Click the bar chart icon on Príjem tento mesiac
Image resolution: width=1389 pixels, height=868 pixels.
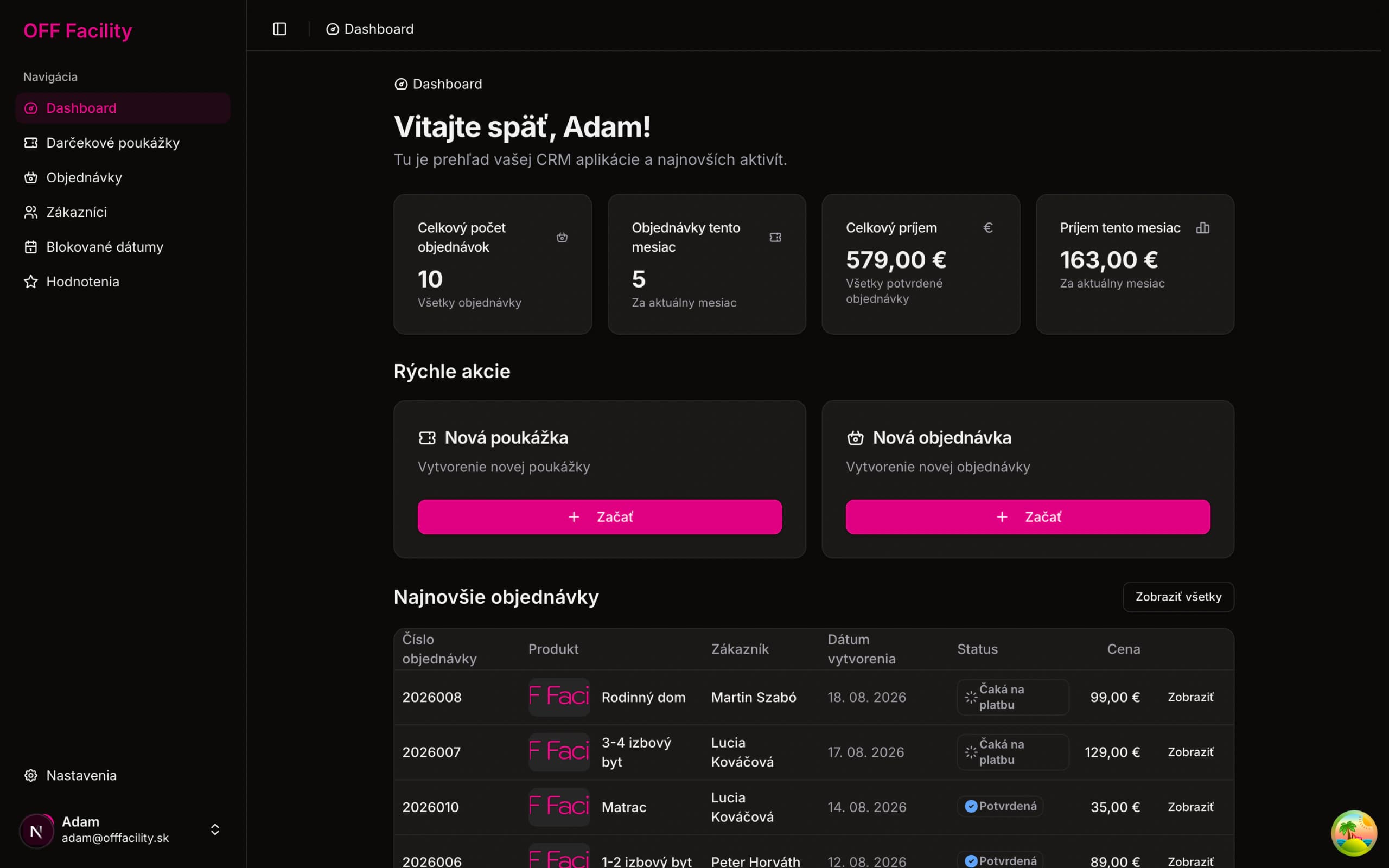point(1202,228)
